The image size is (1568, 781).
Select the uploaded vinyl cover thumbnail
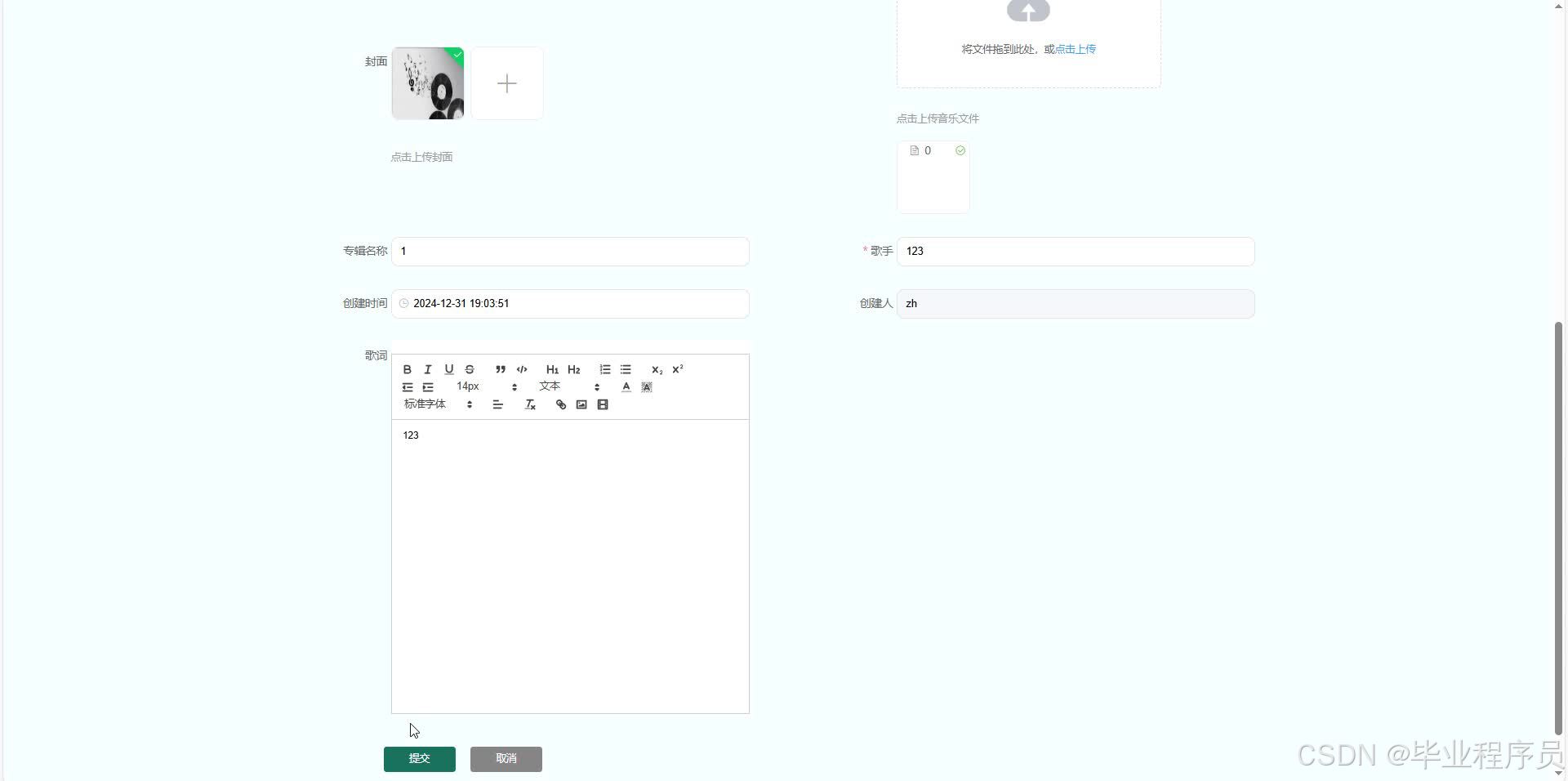tap(428, 83)
